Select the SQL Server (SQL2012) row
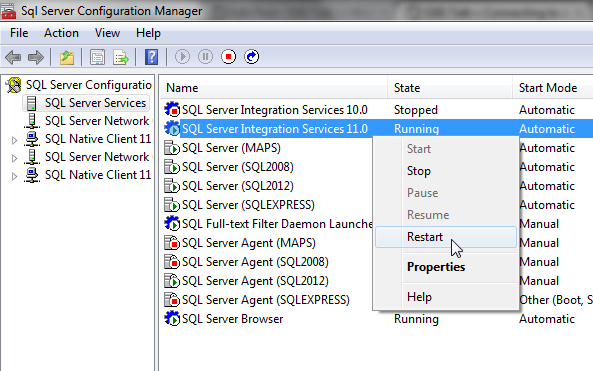This screenshot has height=371, width=593. tap(266, 186)
